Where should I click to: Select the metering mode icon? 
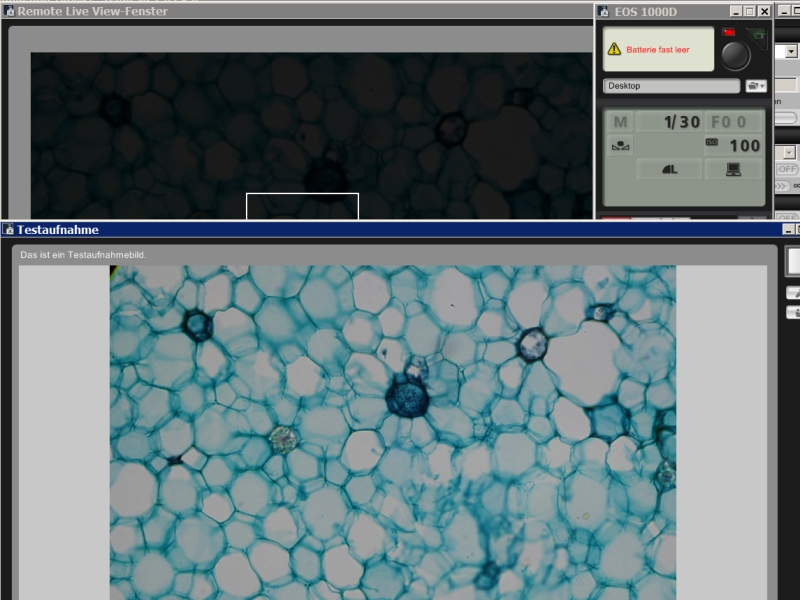(621, 146)
